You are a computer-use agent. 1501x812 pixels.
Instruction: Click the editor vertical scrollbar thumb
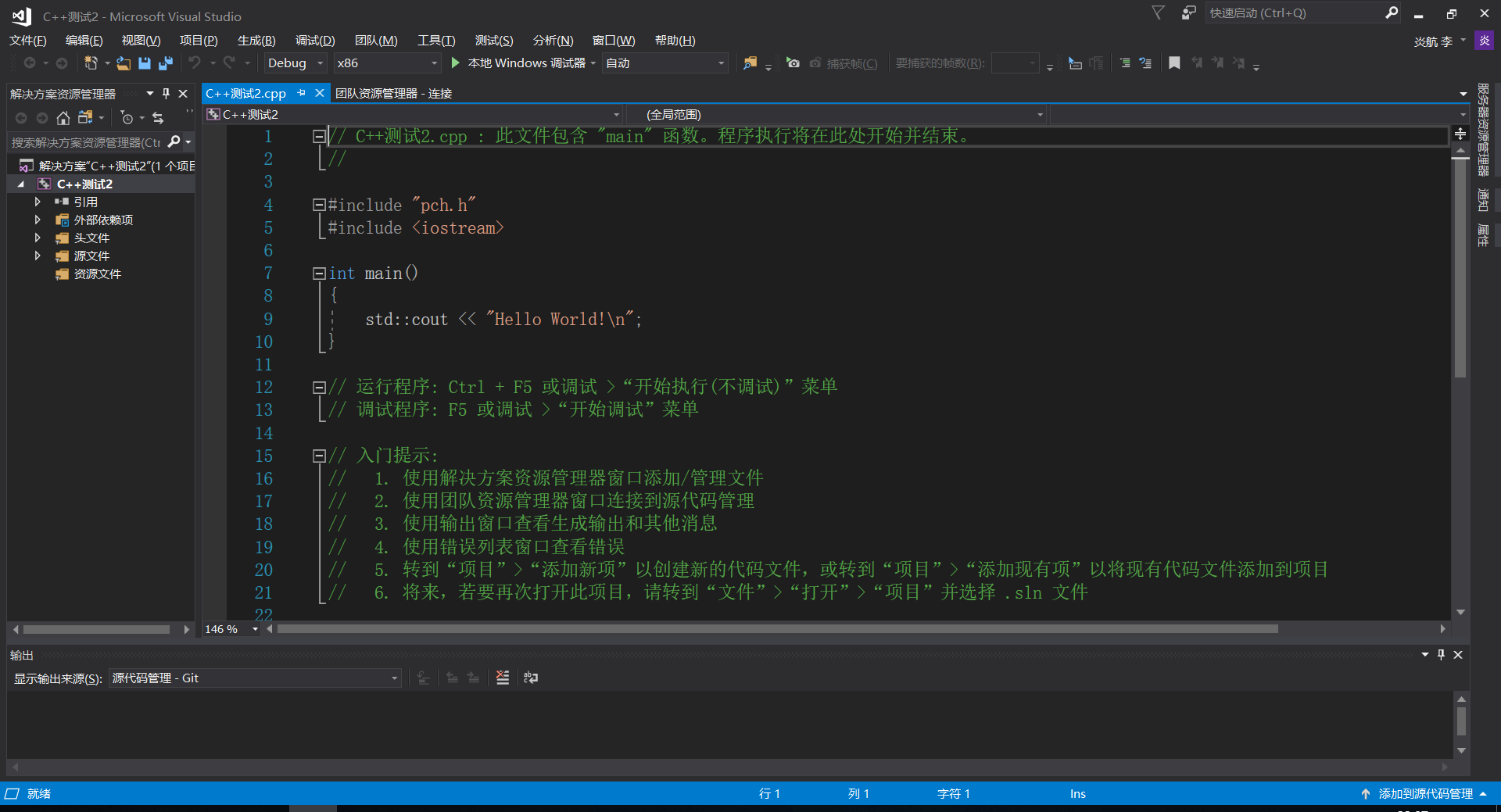click(1460, 270)
